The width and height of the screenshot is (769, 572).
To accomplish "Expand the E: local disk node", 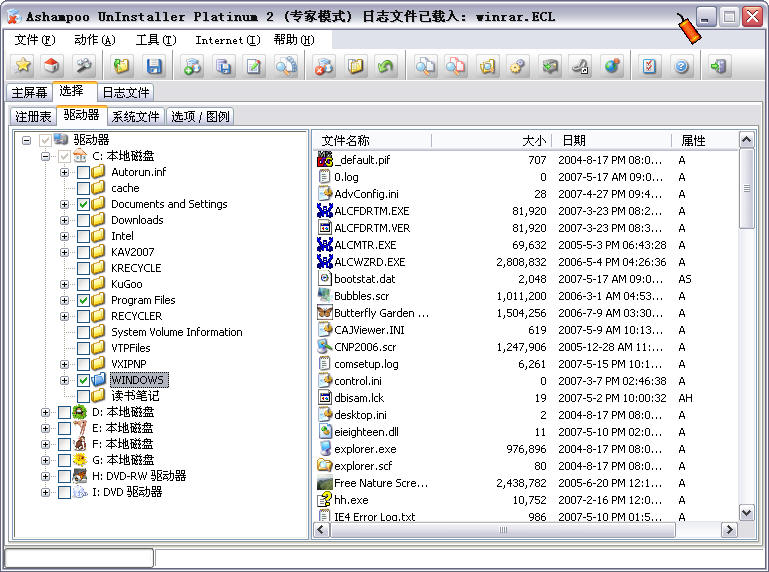I will pos(46,428).
